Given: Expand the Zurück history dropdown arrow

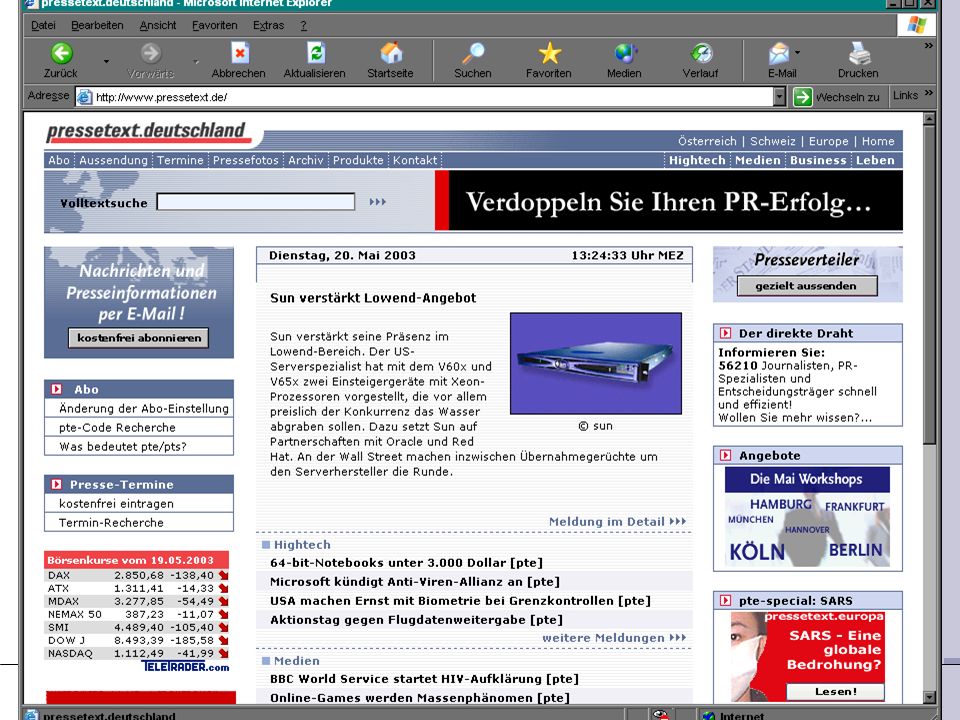Looking at the screenshot, I should (106, 61).
